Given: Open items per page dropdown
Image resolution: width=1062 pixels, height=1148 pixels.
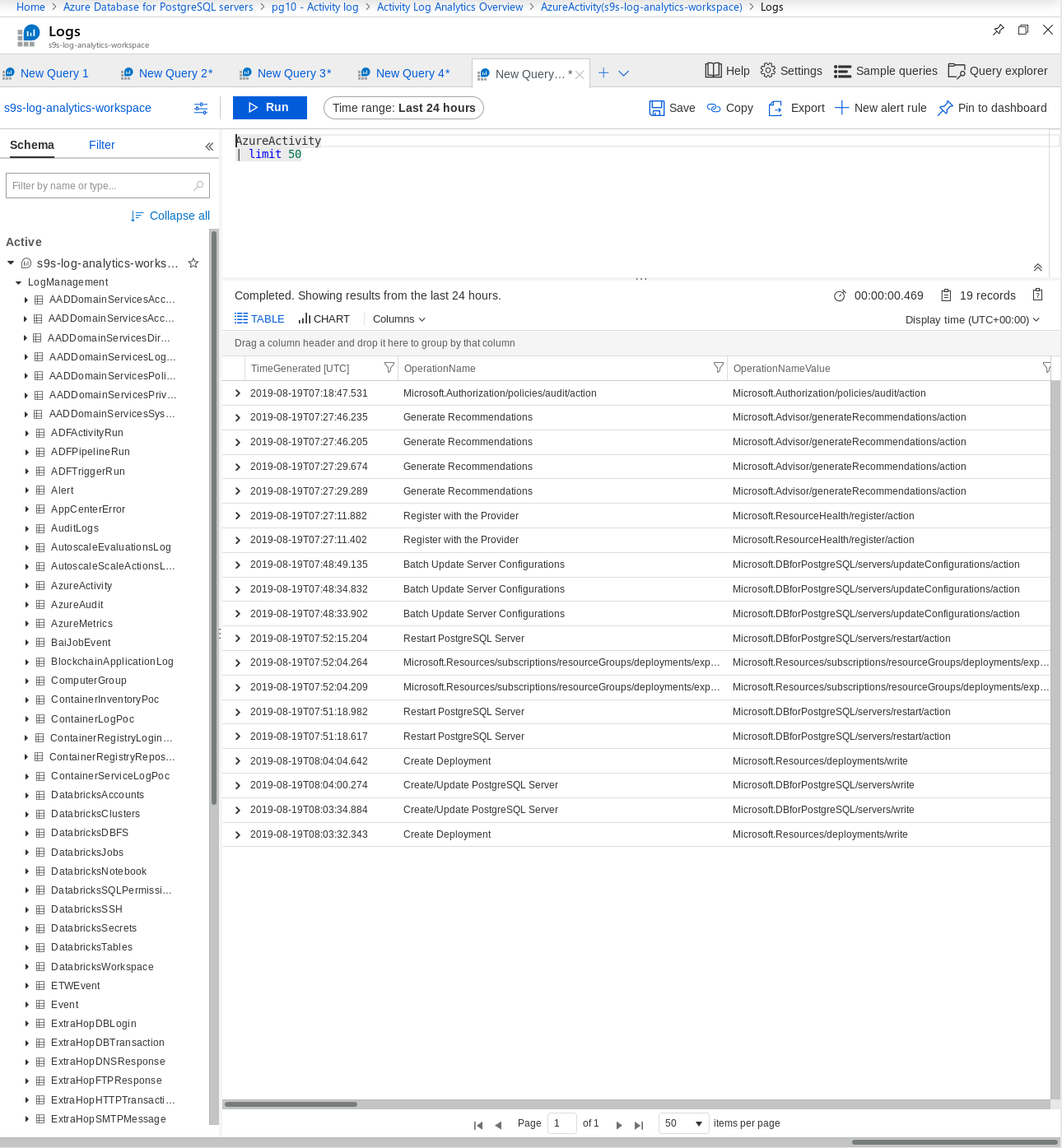Looking at the screenshot, I should click(x=684, y=1123).
